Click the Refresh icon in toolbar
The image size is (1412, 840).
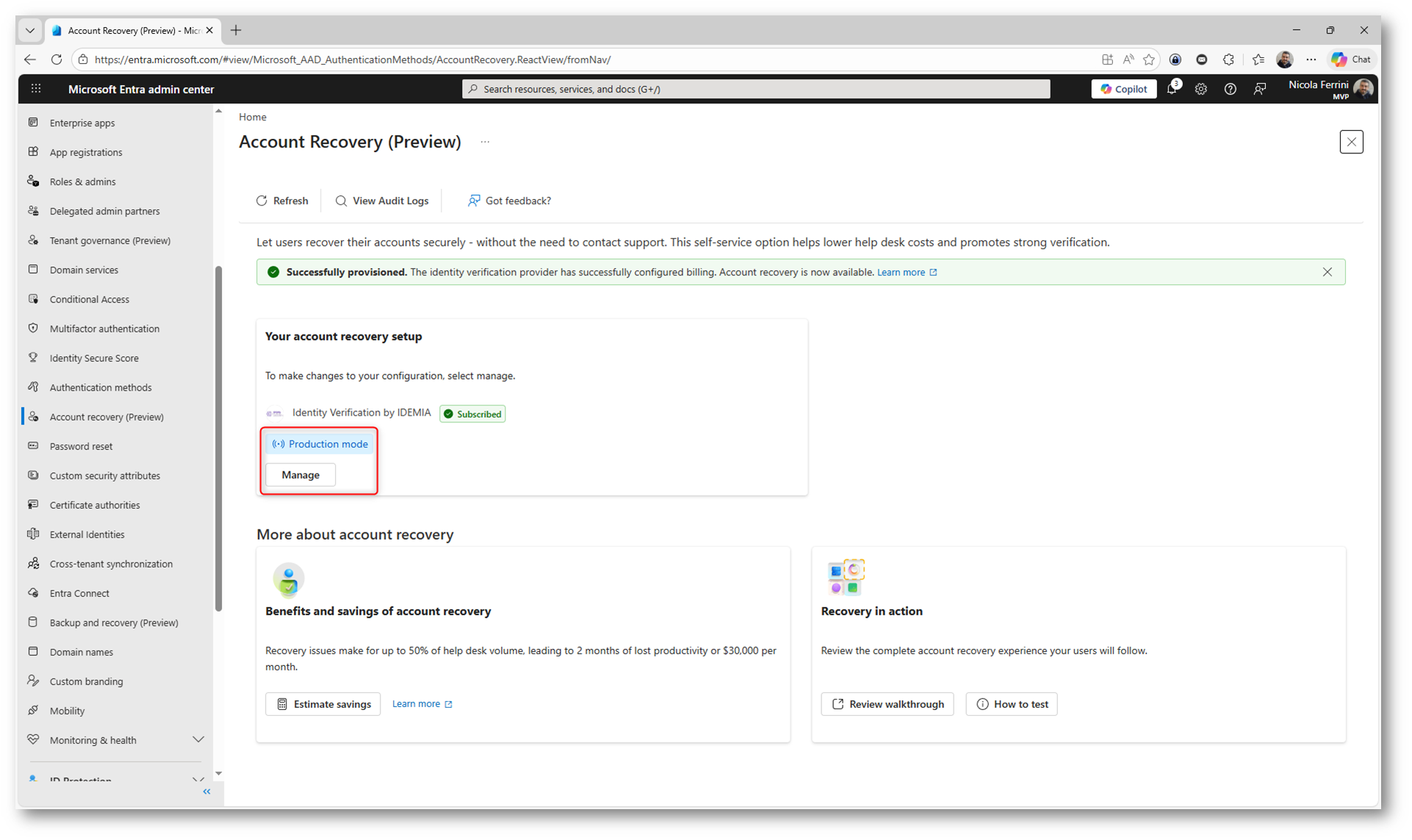tap(262, 200)
